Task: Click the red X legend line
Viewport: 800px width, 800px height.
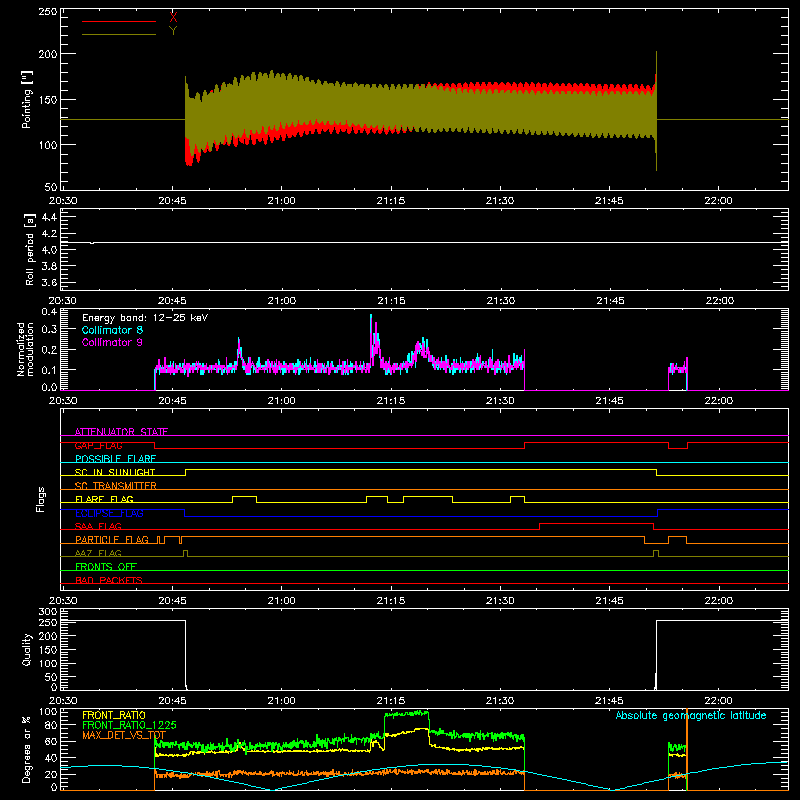Action: 118,21
